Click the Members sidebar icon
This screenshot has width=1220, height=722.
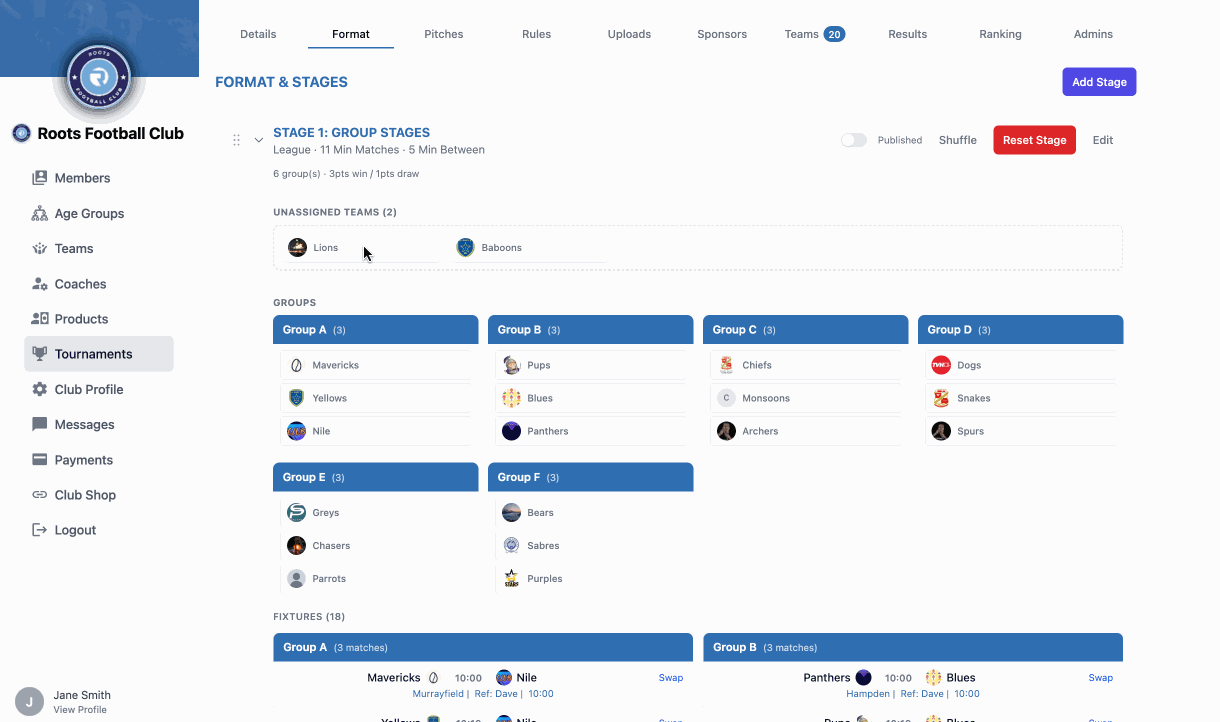(x=40, y=178)
